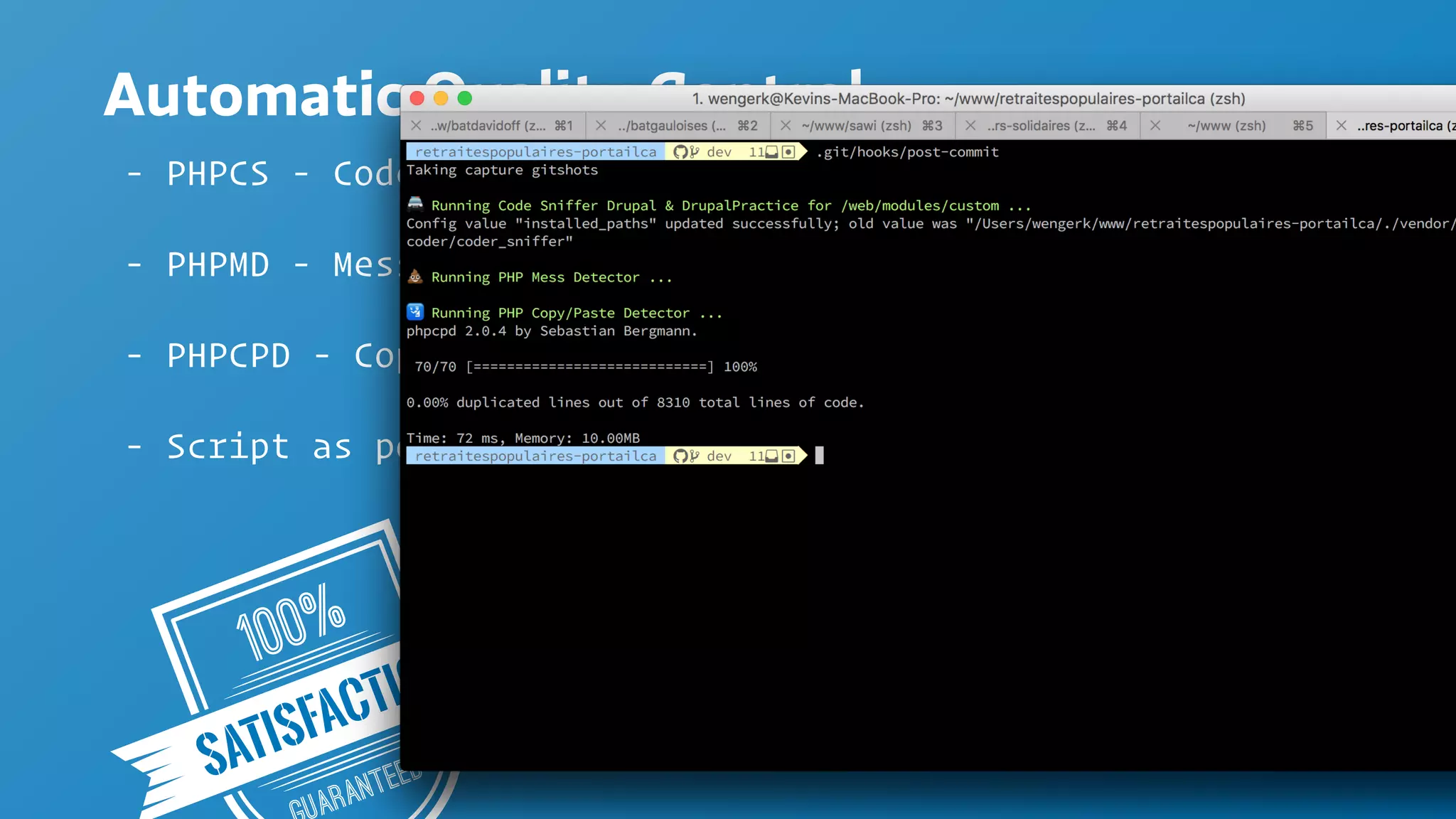
Task: Click the bottom prompt directory segment
Action: (x=535, y=456)
